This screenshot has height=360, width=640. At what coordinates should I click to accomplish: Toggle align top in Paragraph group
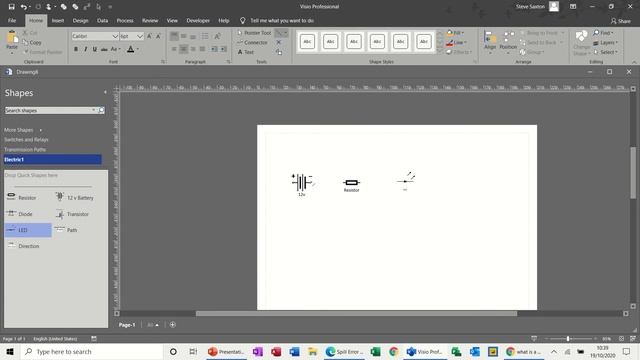point(174,36)
